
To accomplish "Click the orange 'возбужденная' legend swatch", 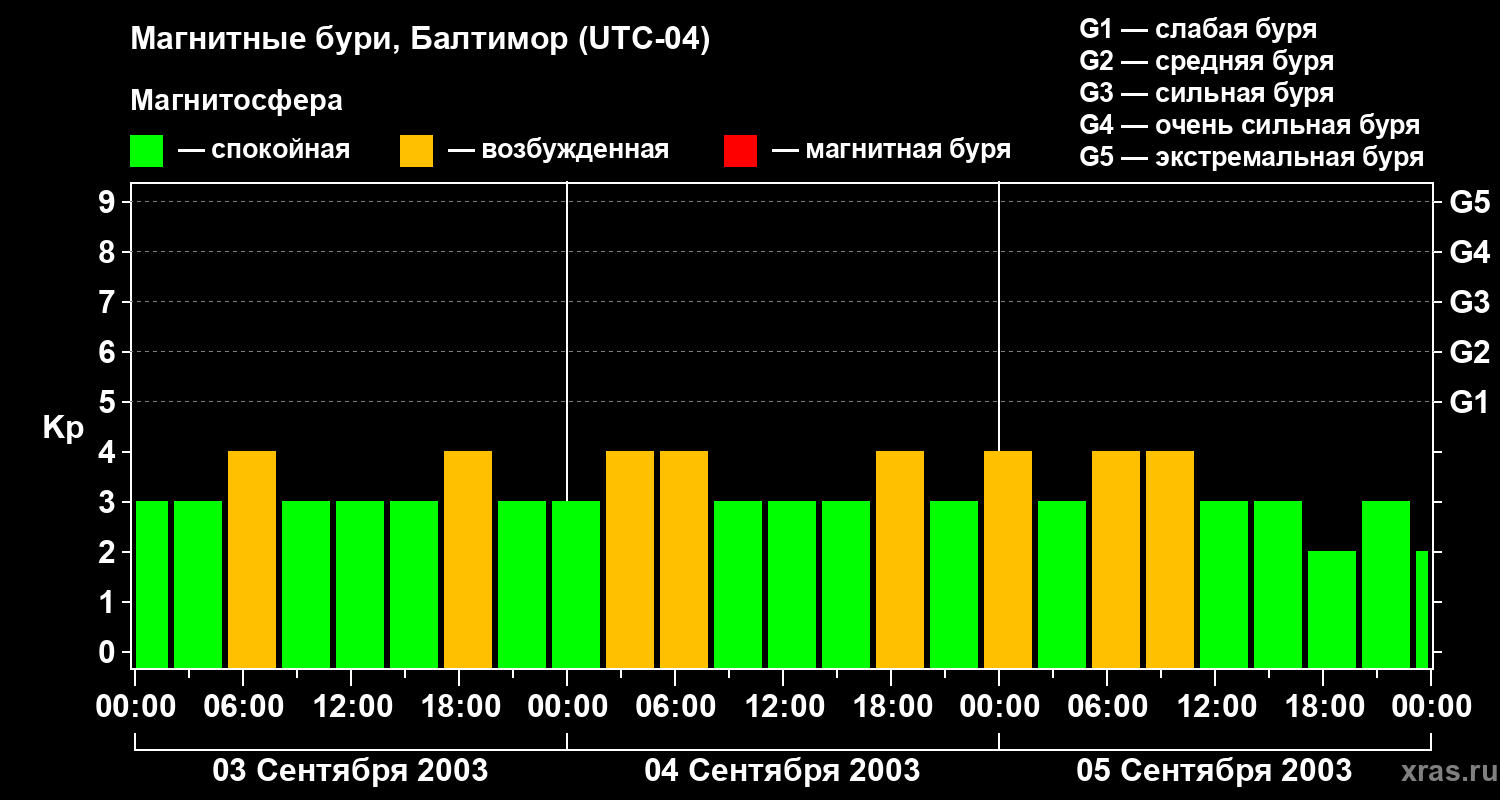I will [416, 151].
